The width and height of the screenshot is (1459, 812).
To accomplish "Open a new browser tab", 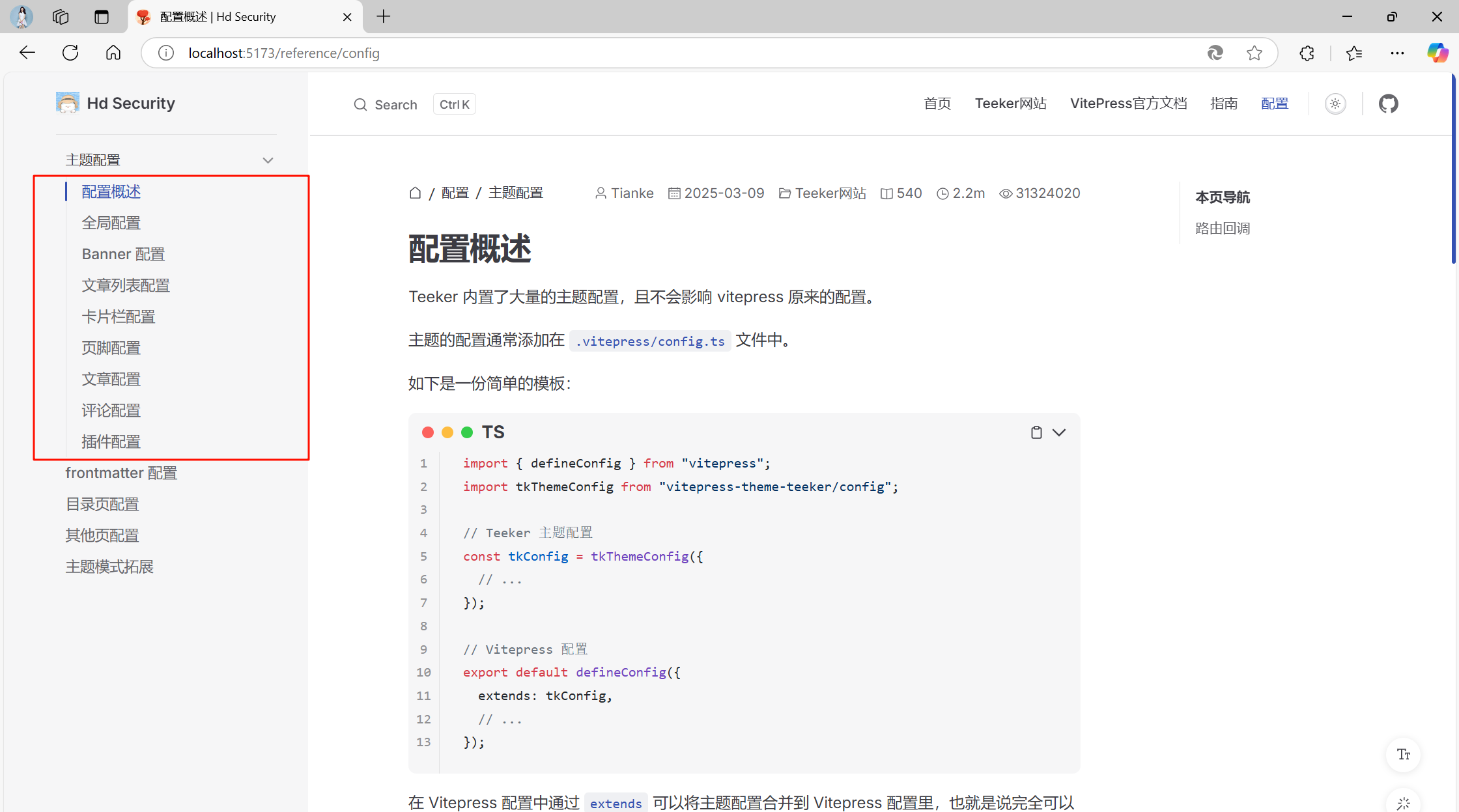I will [384, 16].
